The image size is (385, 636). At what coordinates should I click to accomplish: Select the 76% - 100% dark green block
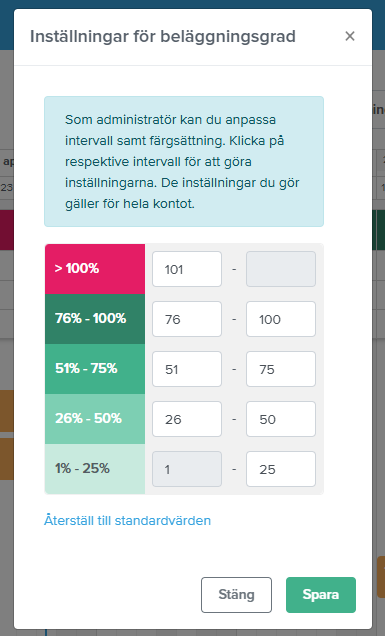(95, 319)
